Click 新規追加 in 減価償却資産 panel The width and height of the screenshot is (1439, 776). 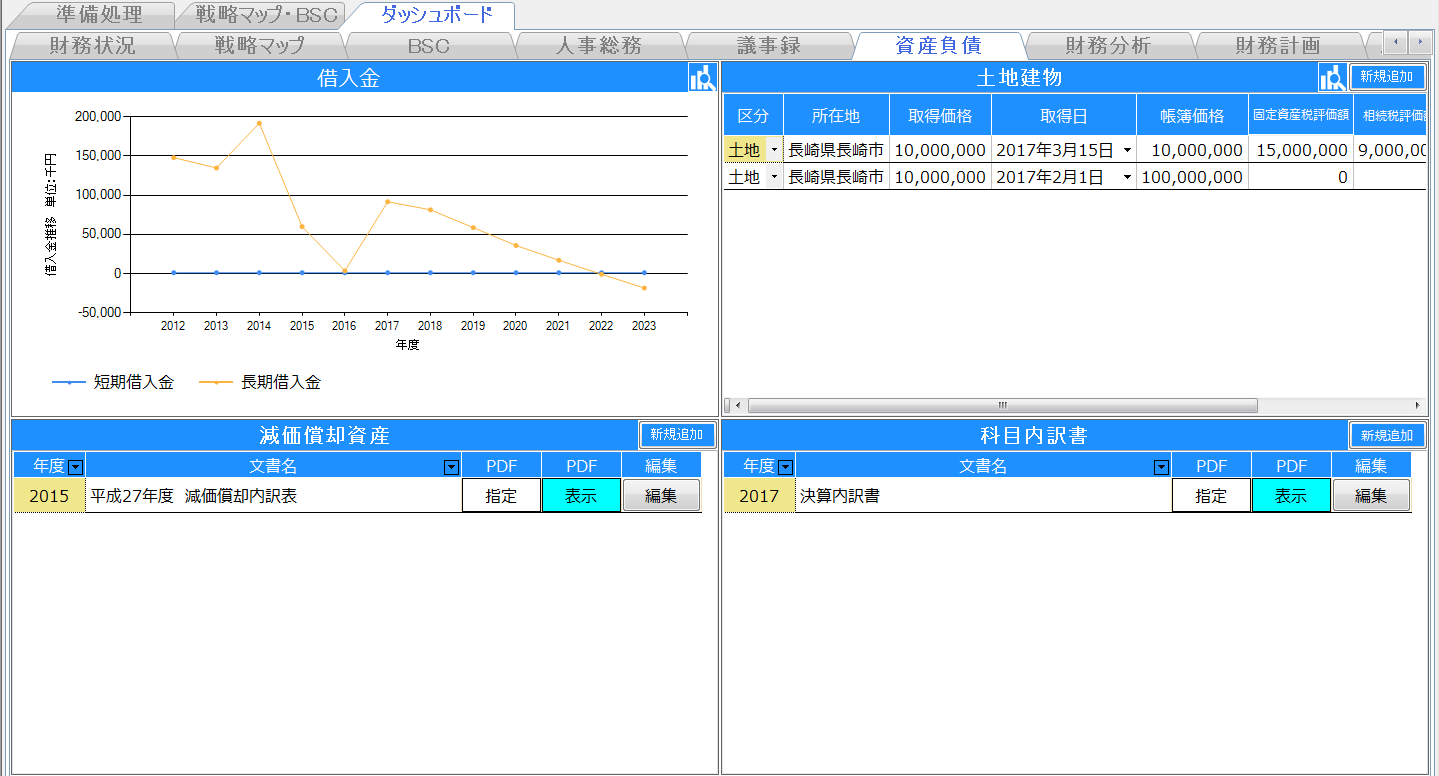pyautogui.click(x=678, y=435)
